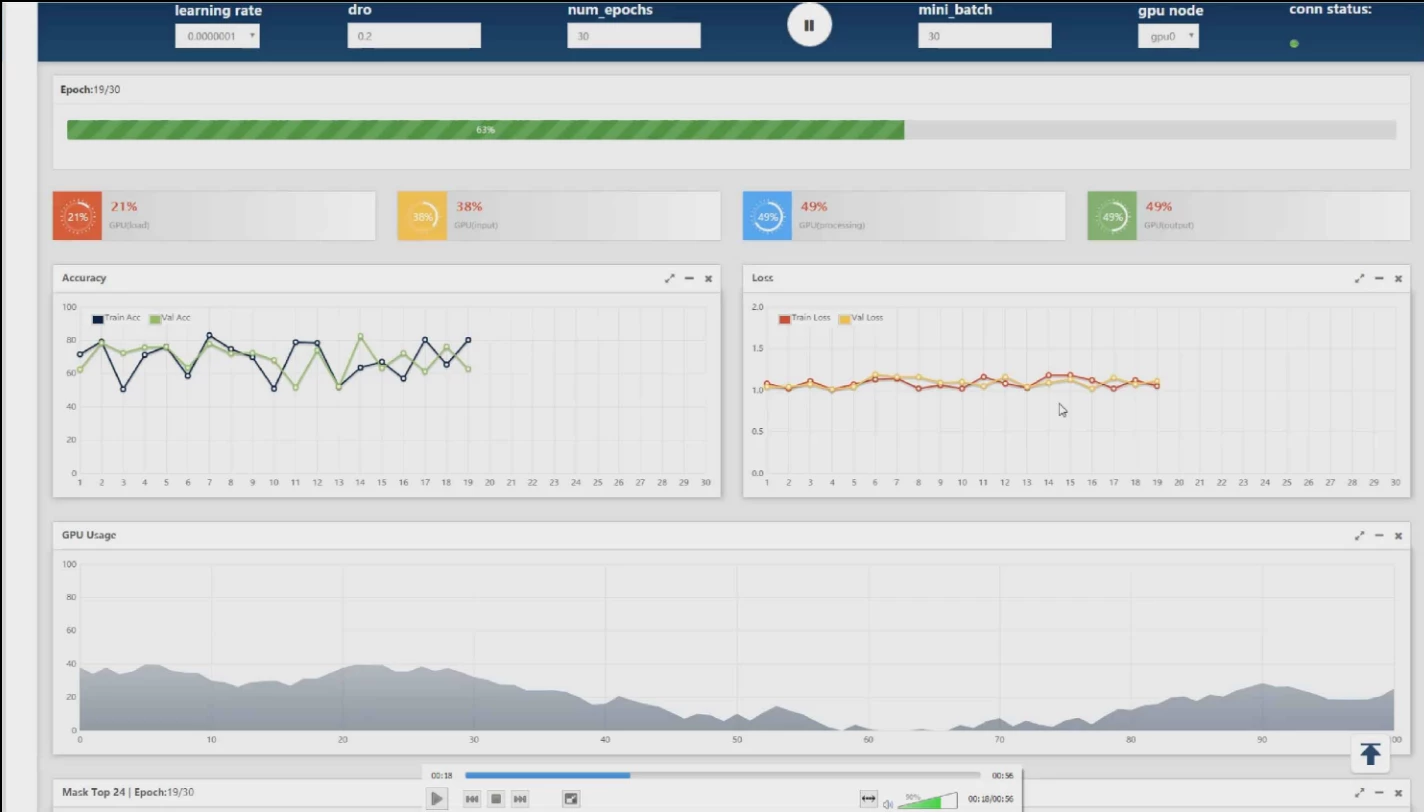This screenshot has width=1424, height=812.
Task: Click the num_epochs input field
Action: 634,36
